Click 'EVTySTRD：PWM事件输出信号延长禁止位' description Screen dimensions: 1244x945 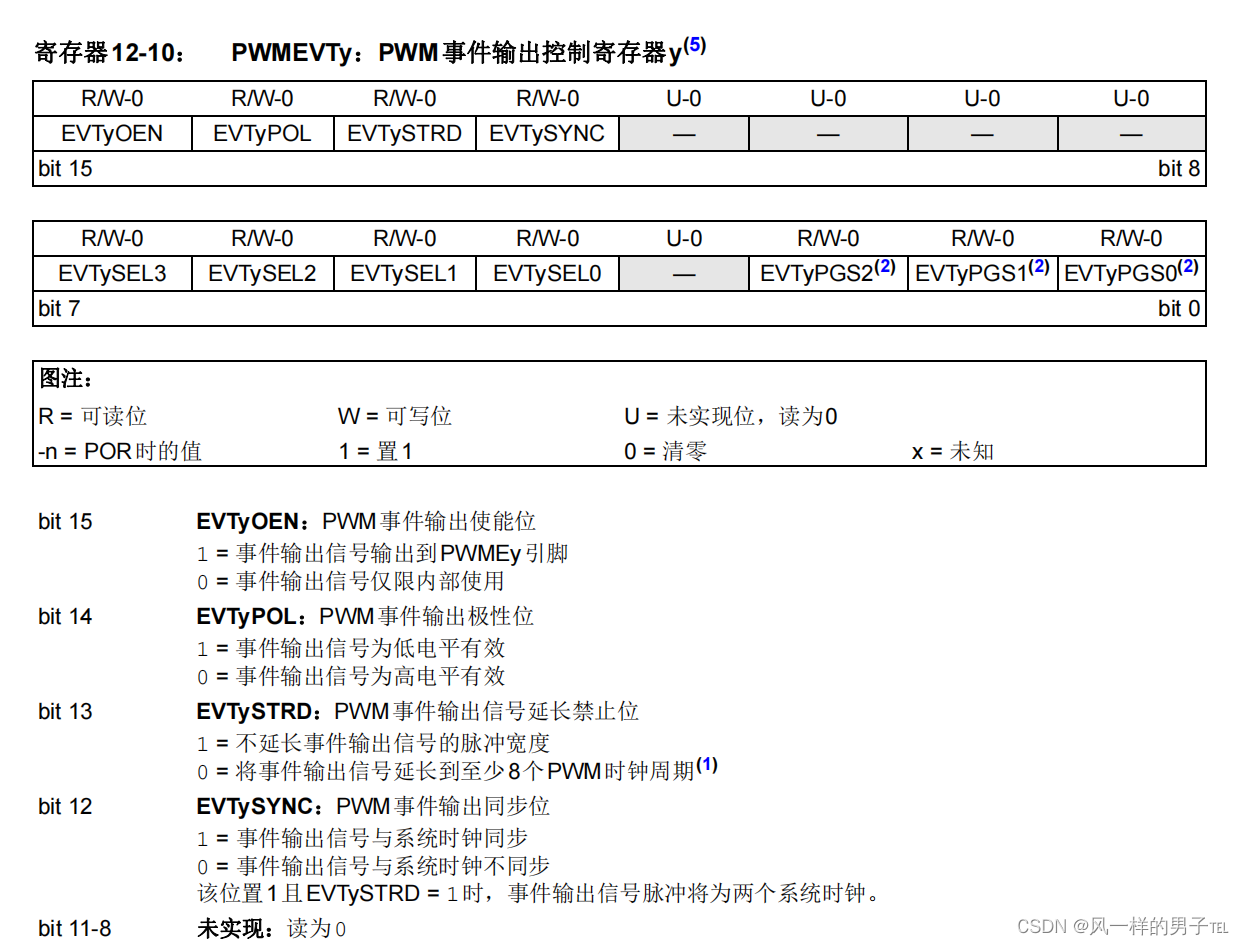pyautogui.click(x=418, y=712)
